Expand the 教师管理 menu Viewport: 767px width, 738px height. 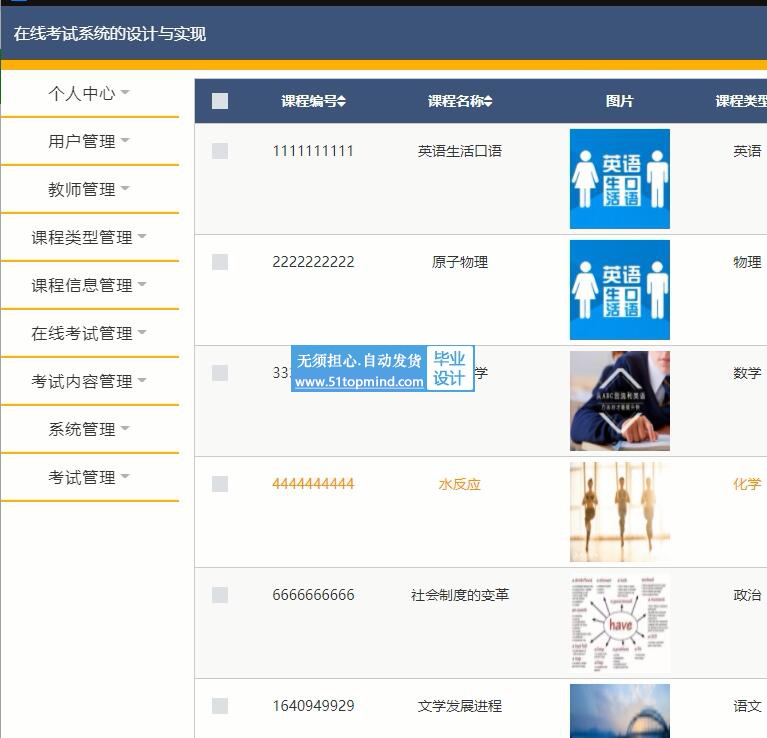[x=89, y=189]
